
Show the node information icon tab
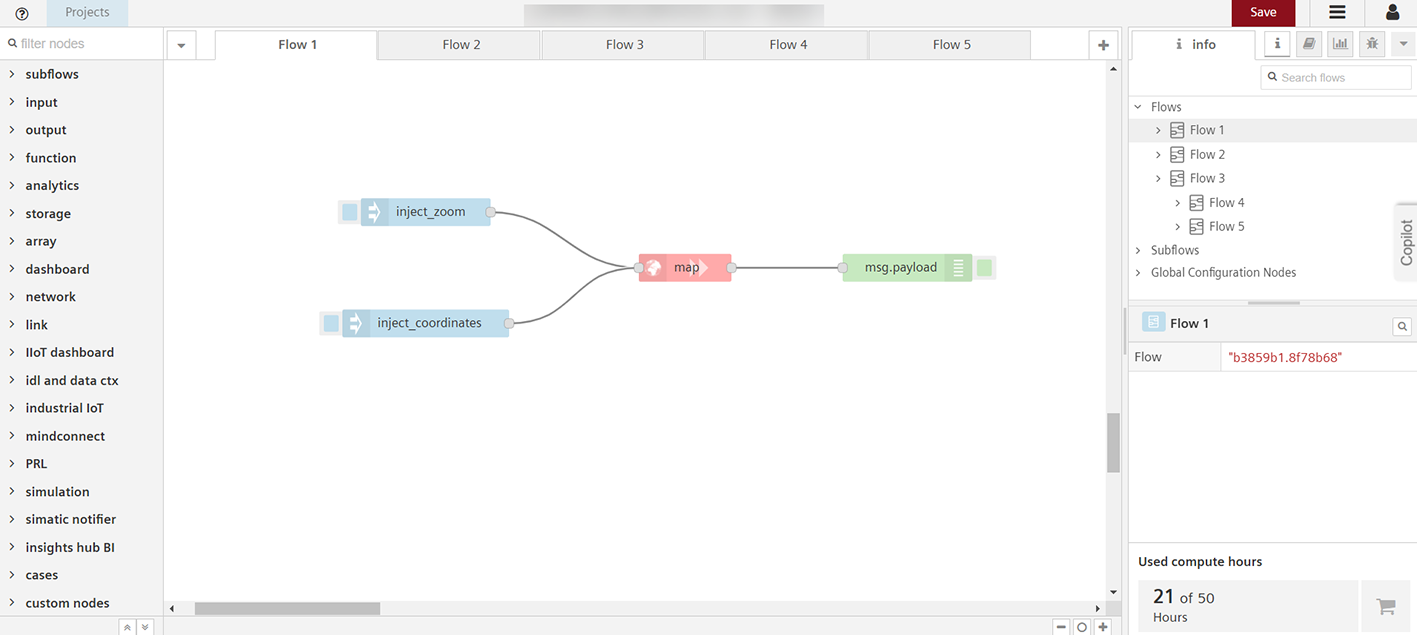pyautogui.click(x=1277, y=44)
